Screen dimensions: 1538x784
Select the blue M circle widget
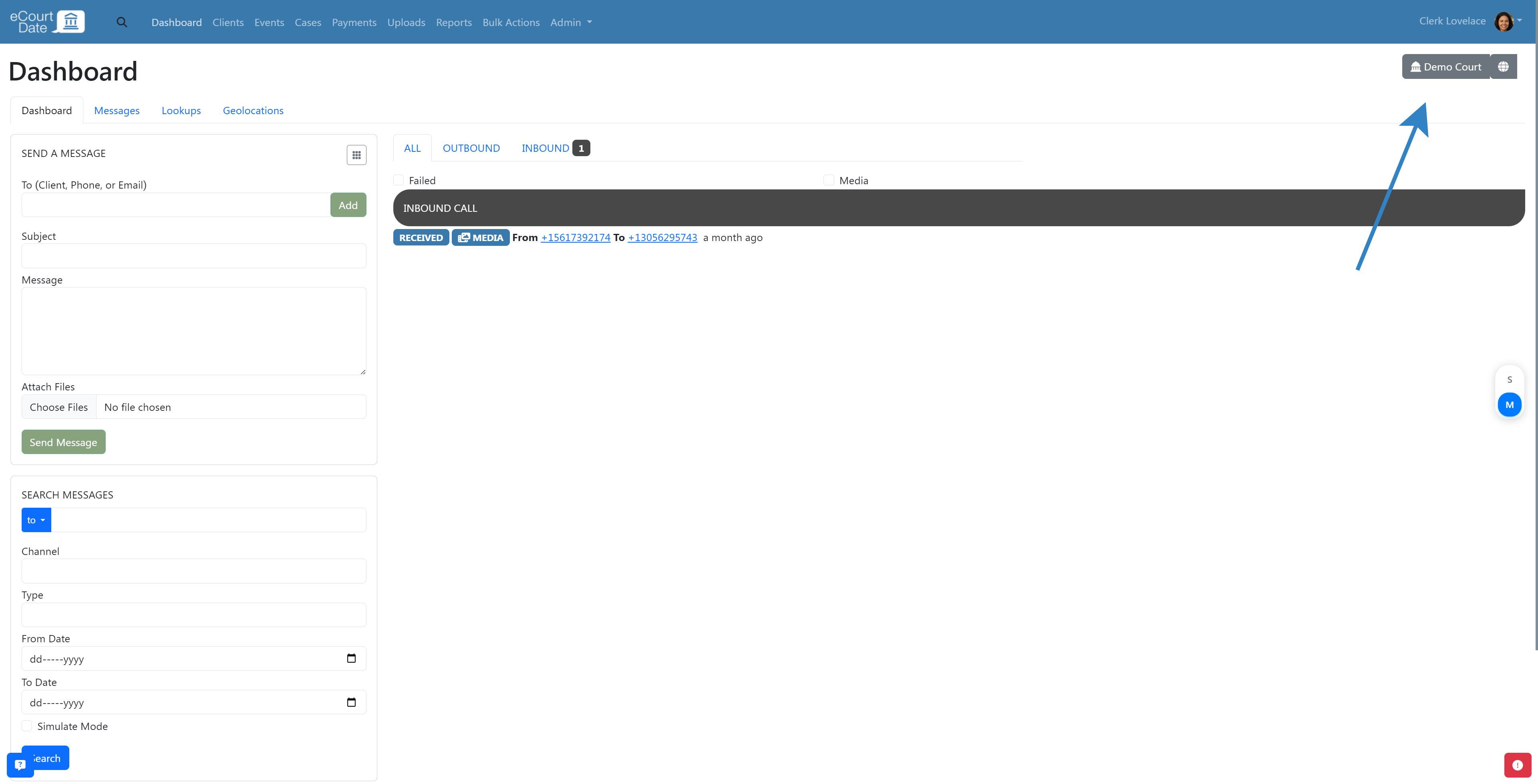click(1509, 405)
